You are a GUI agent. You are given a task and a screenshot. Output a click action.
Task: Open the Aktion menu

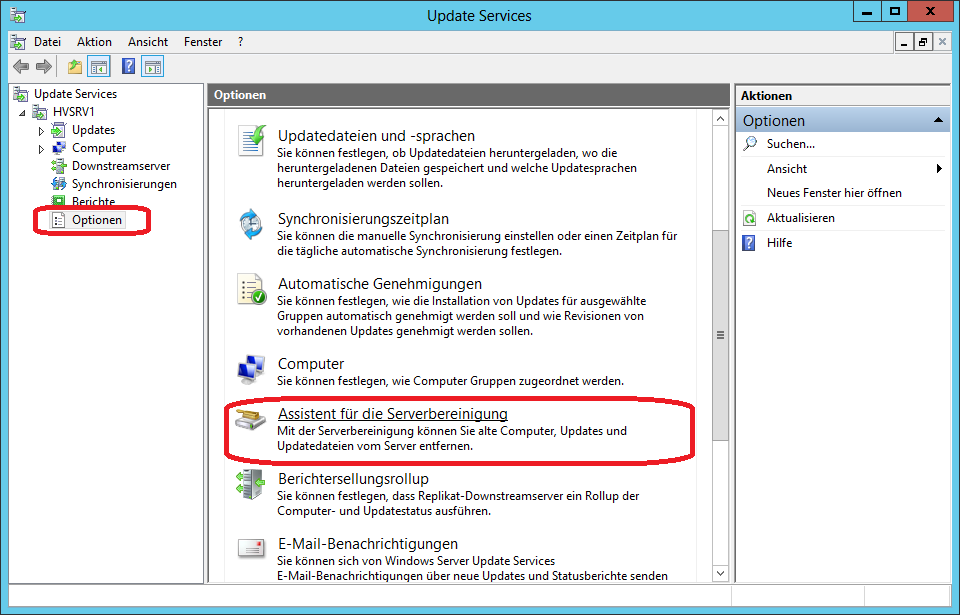click(94, 42)
